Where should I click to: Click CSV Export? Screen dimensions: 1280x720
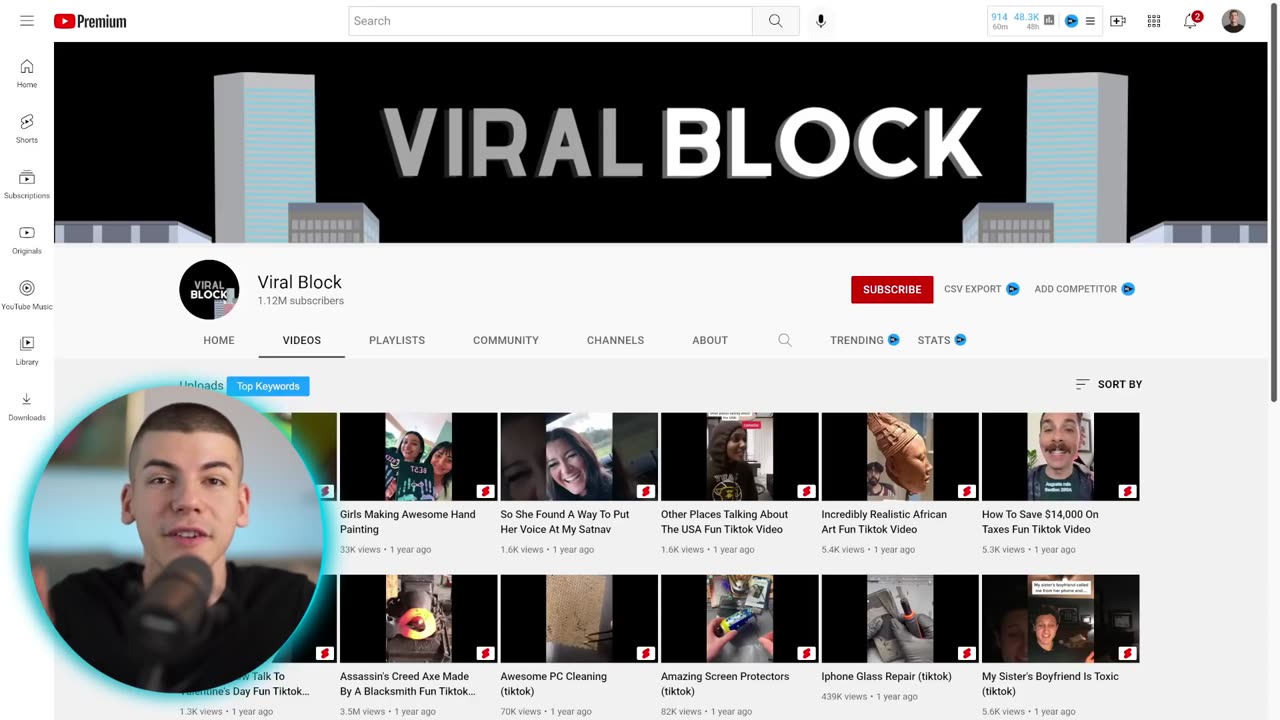972,289
